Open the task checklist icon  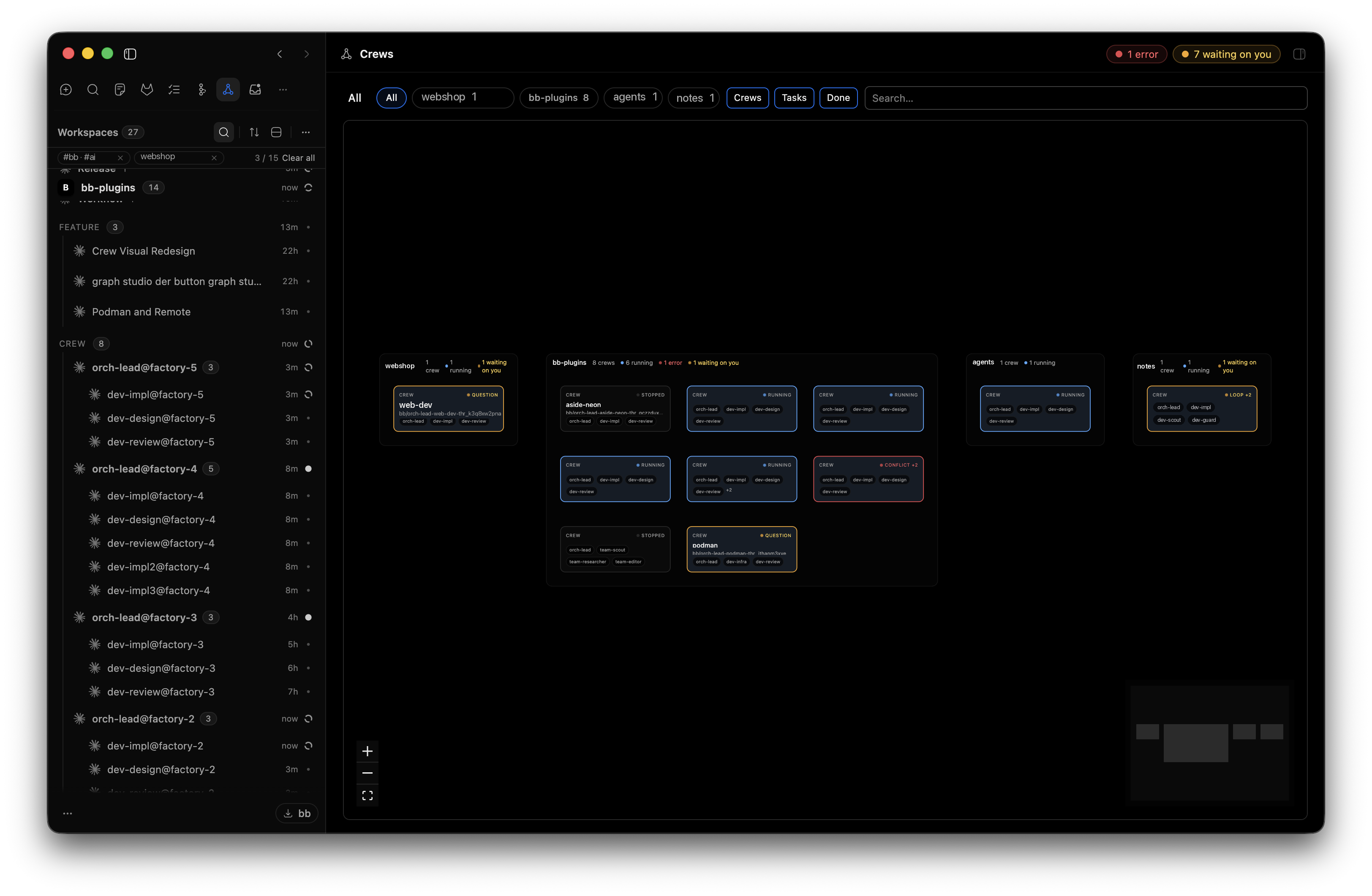(174, 90)
